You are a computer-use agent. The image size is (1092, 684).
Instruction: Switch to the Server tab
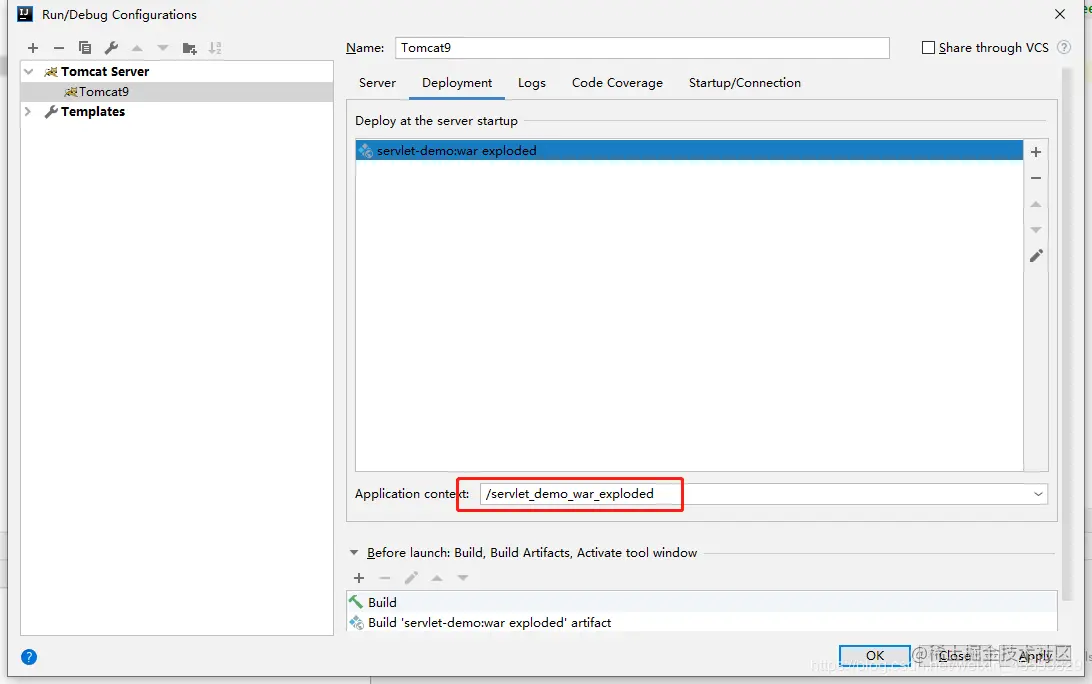click(x=377, y=83)
